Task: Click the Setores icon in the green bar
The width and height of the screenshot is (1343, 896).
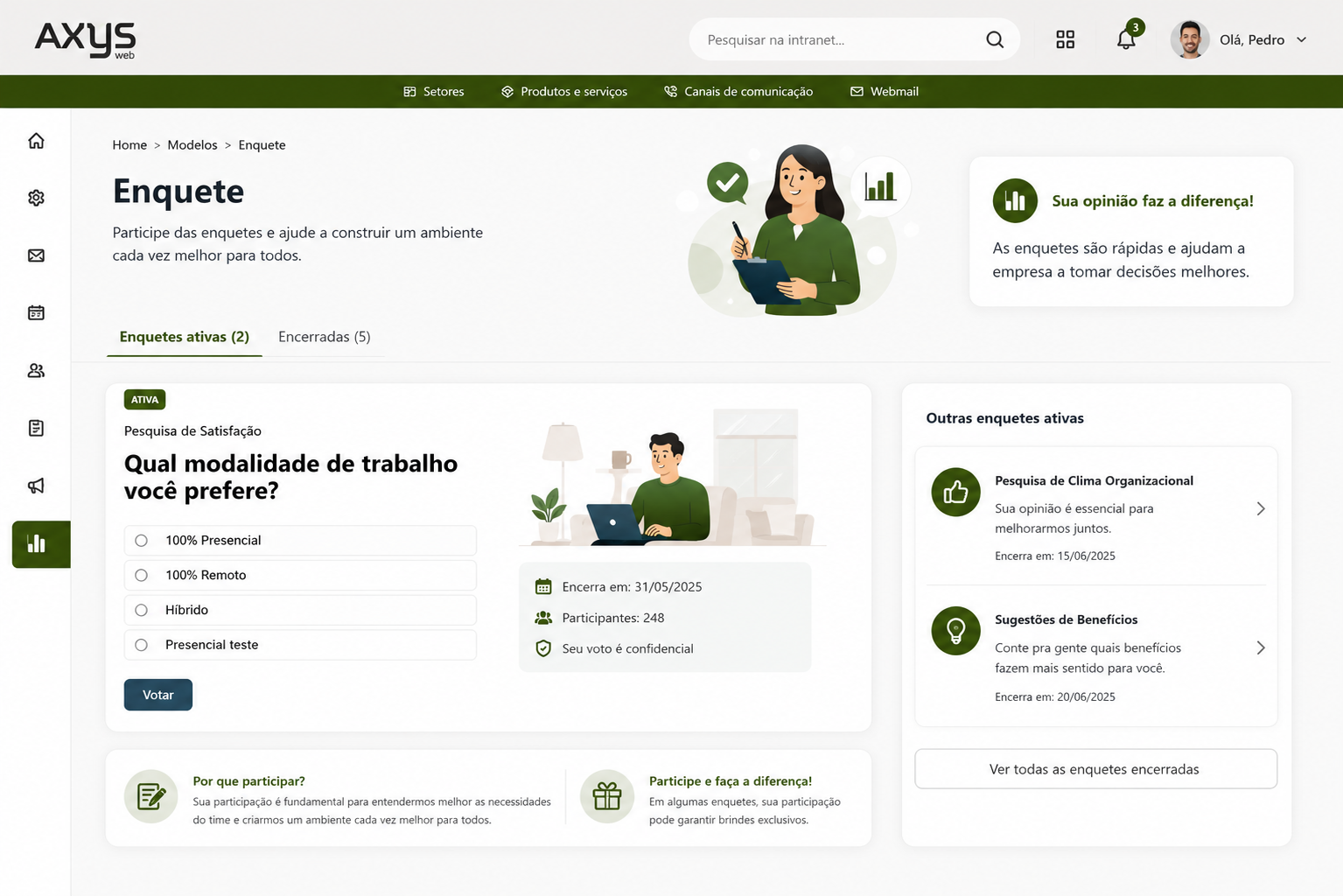Action: pyautogui.click(x=409, y=91)
